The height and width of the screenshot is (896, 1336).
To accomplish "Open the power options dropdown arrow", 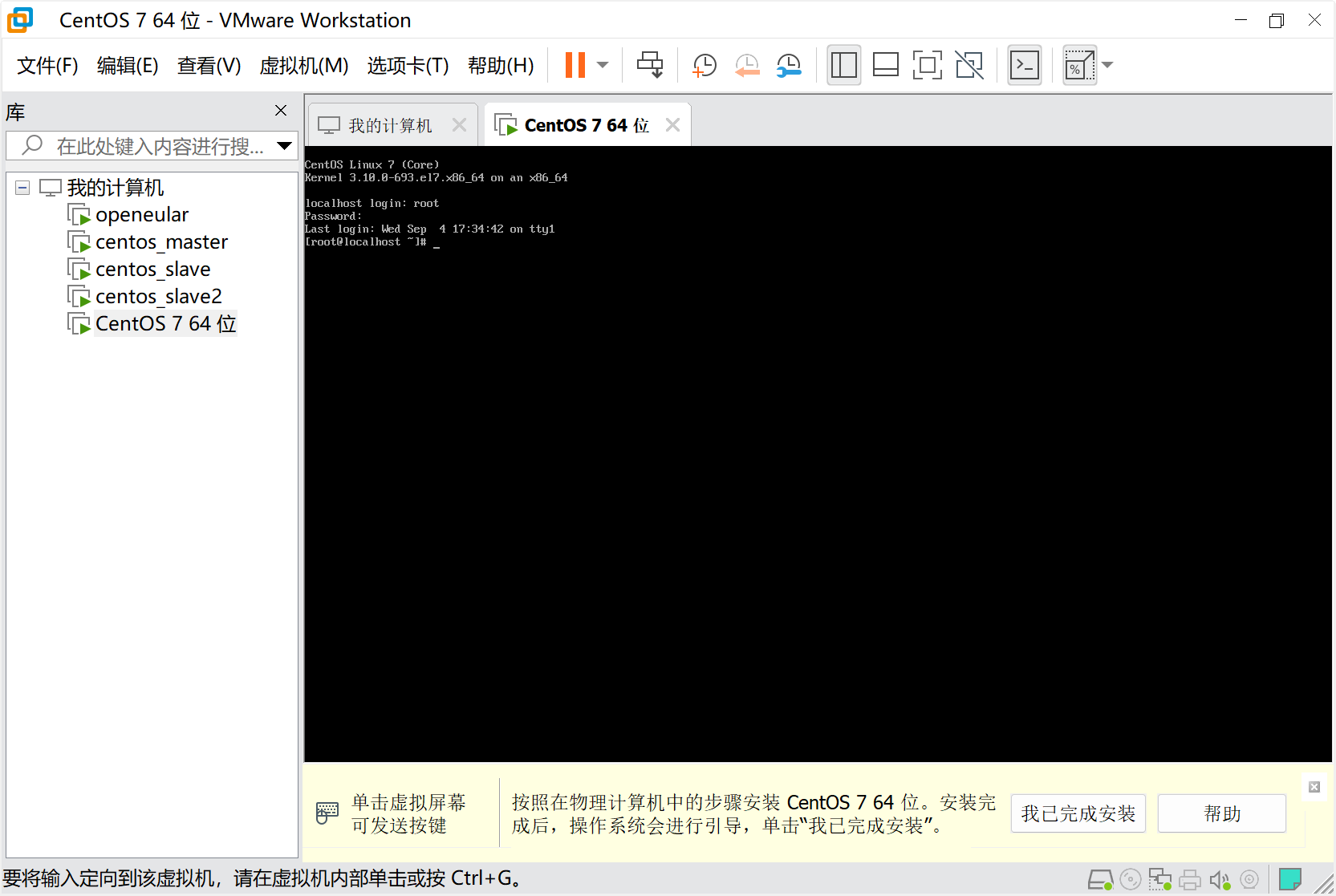I will click(x=603, y=65).
